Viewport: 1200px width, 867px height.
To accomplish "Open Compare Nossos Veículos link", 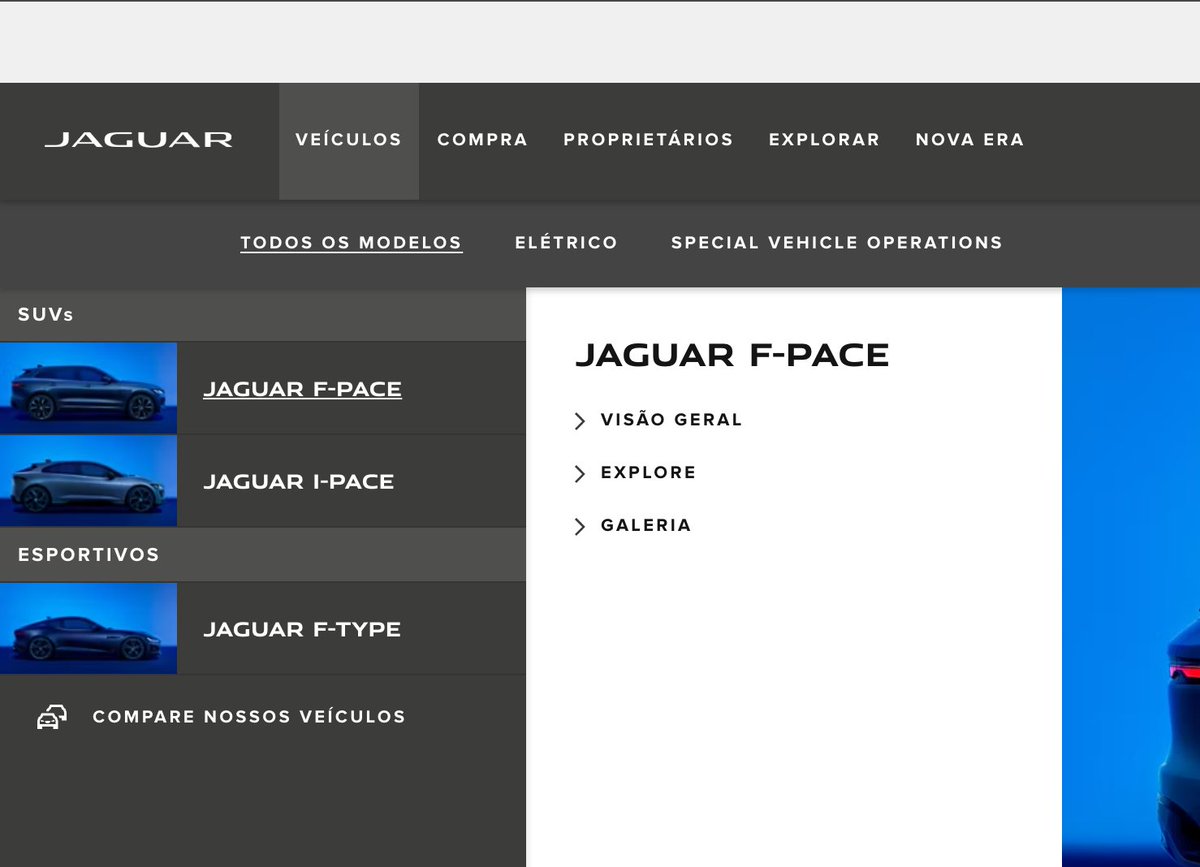I will click(249, 717).
